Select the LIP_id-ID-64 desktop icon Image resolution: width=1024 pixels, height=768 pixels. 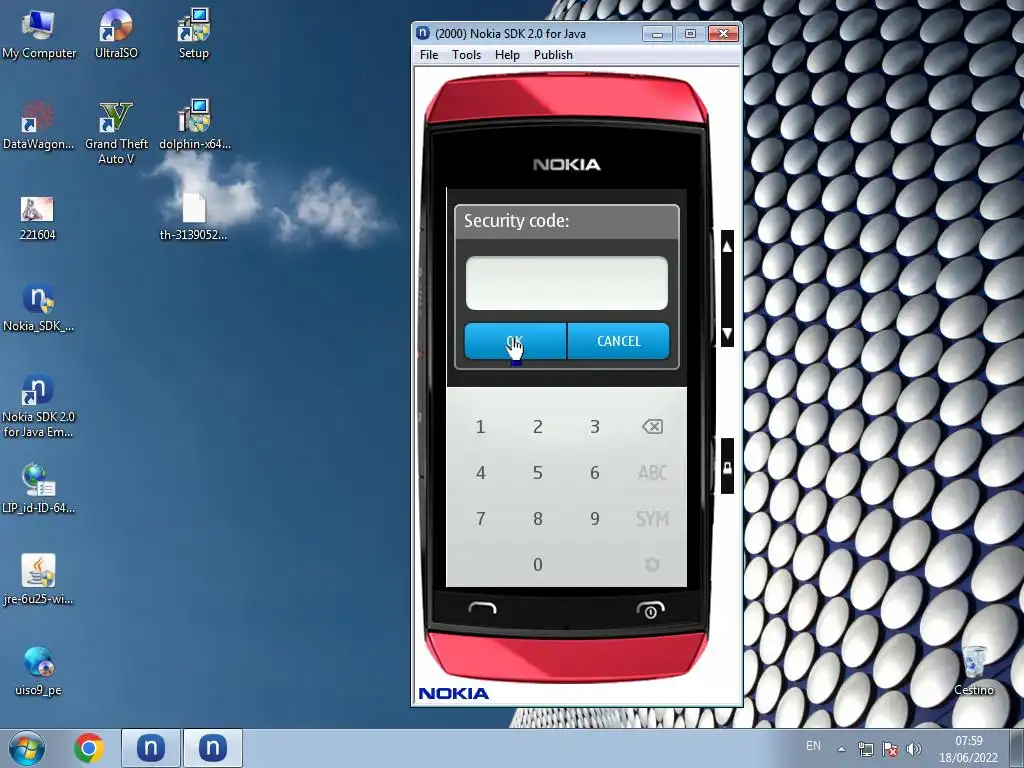pos(39,489)
